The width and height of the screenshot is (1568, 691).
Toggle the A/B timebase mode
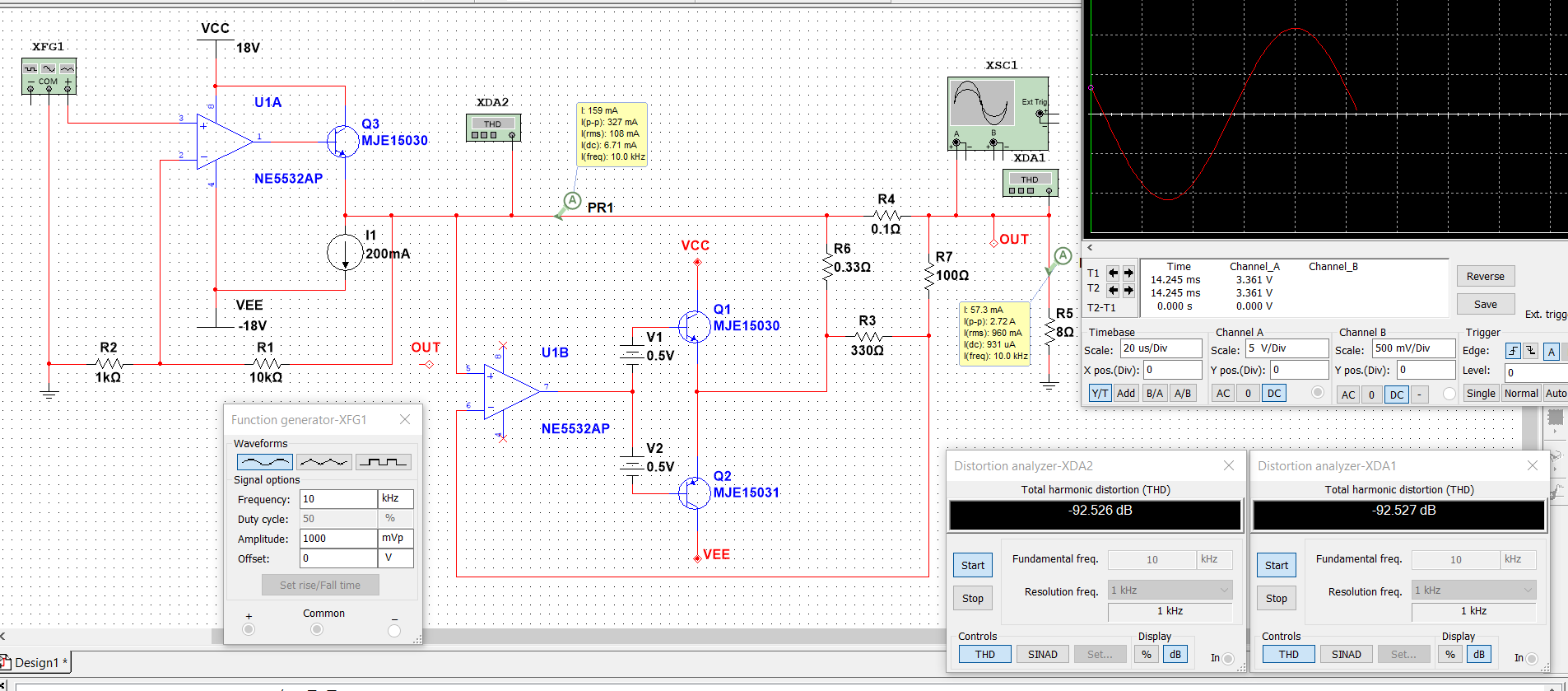tap(1183, 393)
